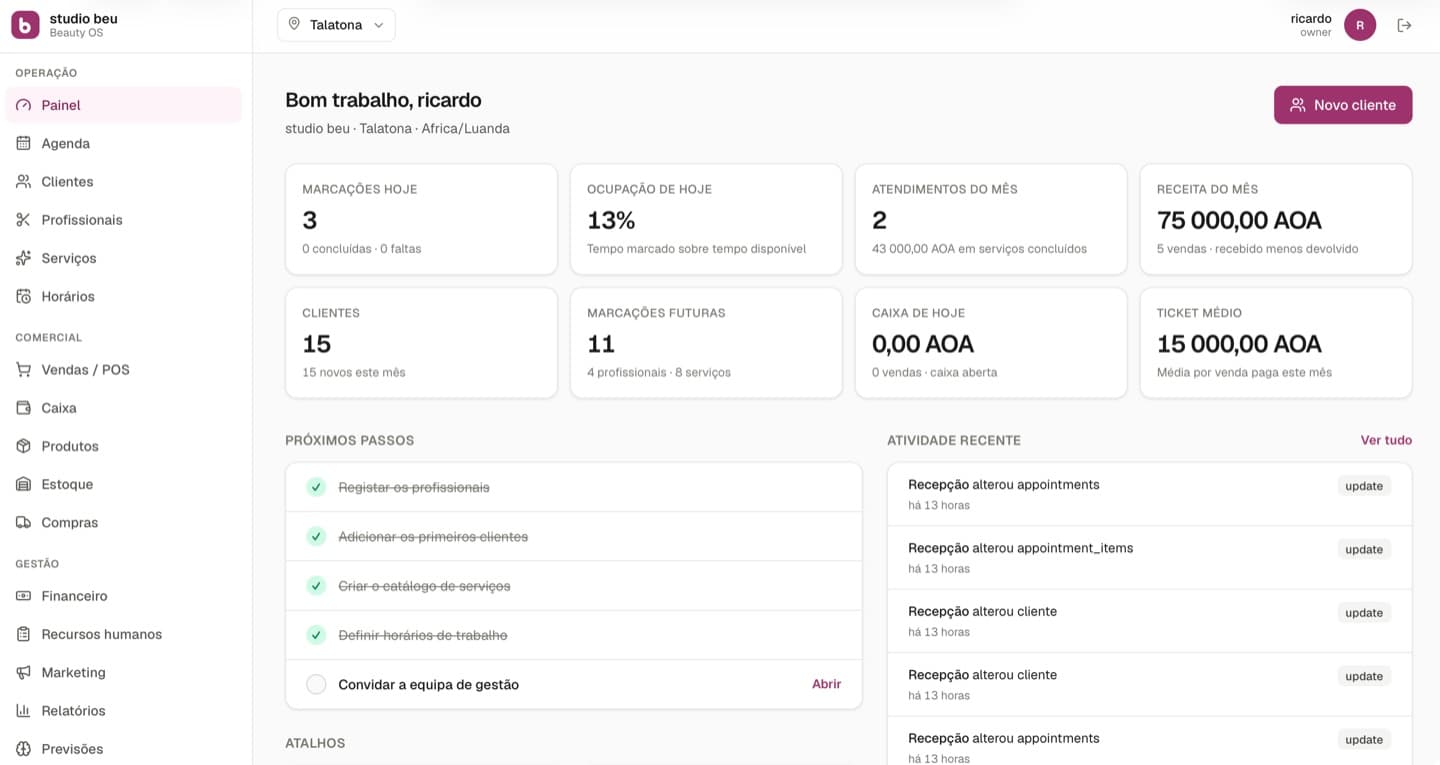Click the Compras truck icon
Screen dimensions: 1440x765
pyautogui.click(x=23, y=522)
